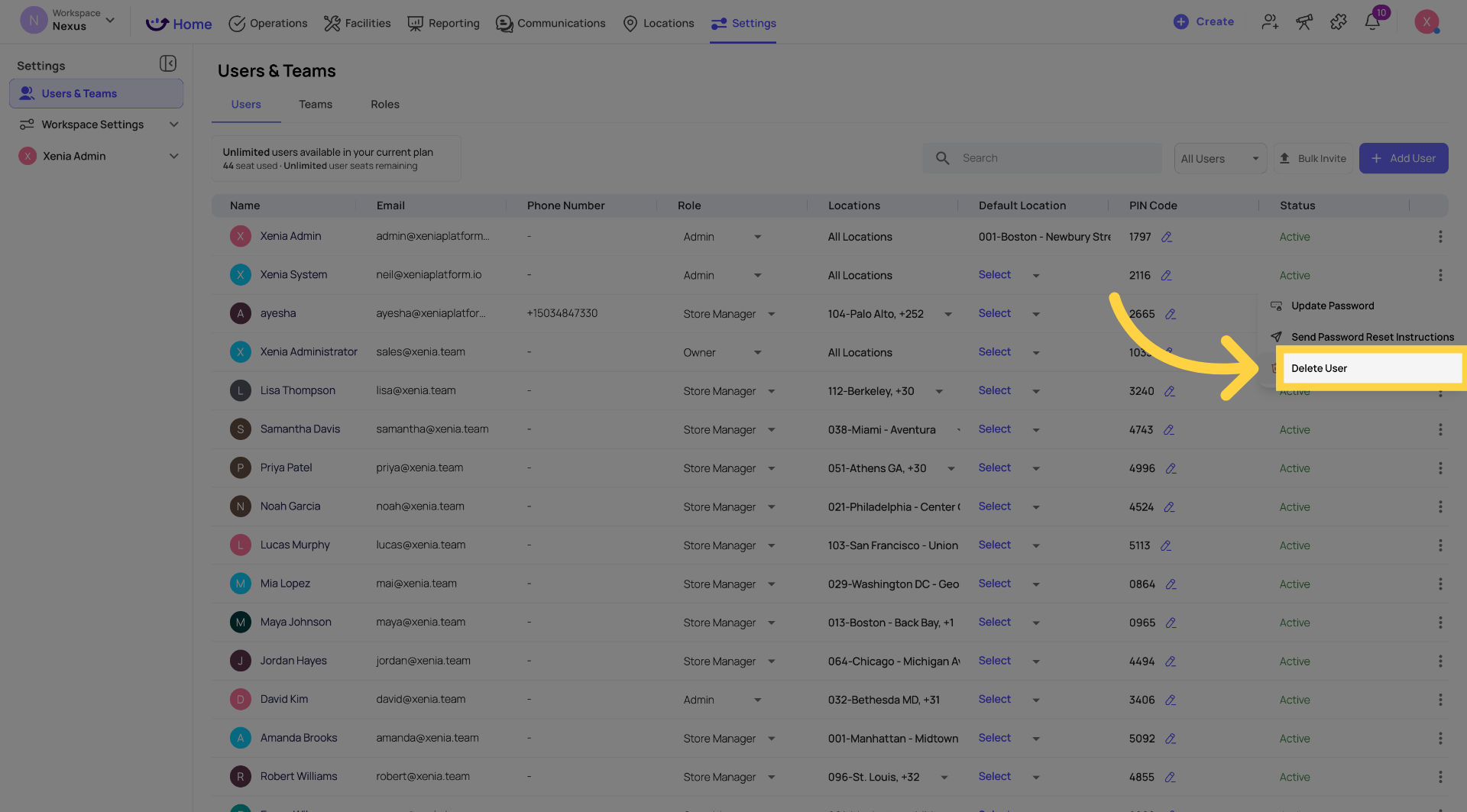Edit PIN code 4996 for Priya Patel
Viewport: 1467px width, 812px height.
click(1171, 468)
